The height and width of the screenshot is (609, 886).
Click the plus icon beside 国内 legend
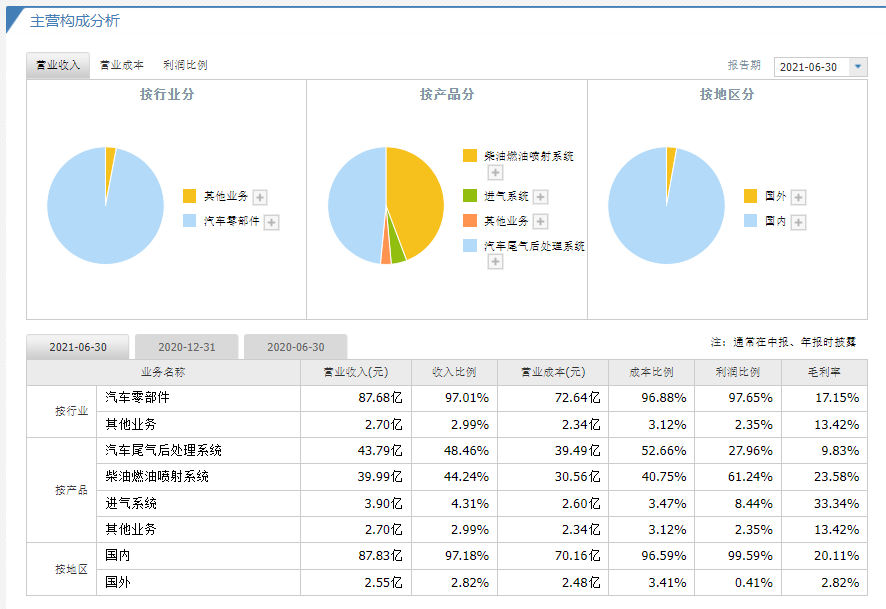798,222
